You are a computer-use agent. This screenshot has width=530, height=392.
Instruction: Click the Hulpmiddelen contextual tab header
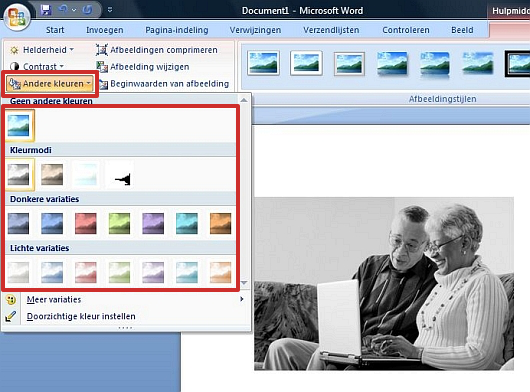pos(509,11)
